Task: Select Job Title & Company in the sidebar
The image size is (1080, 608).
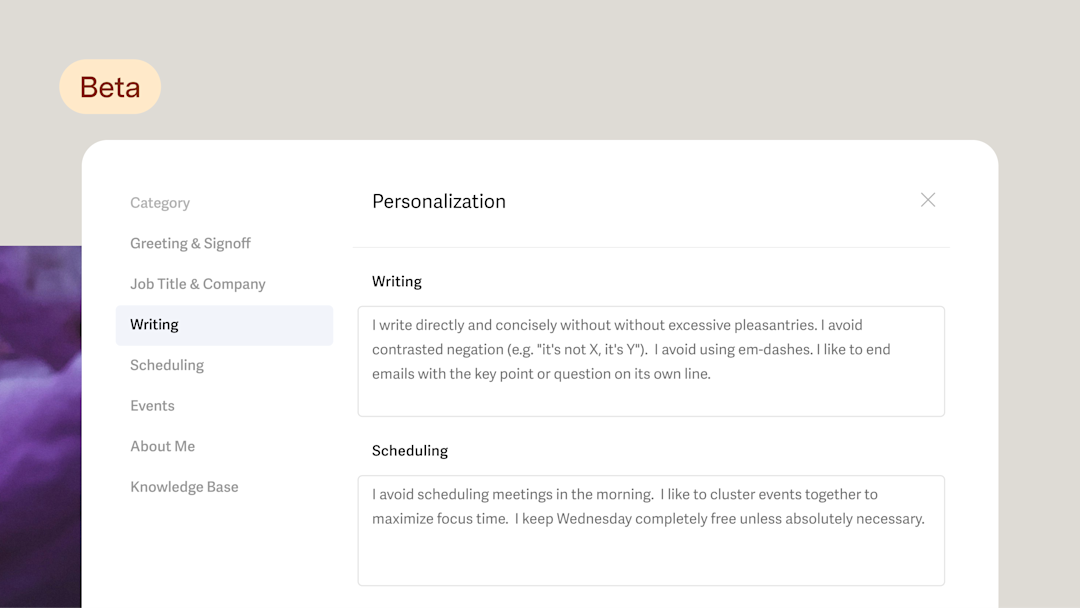Action: (x=198, y=284)
